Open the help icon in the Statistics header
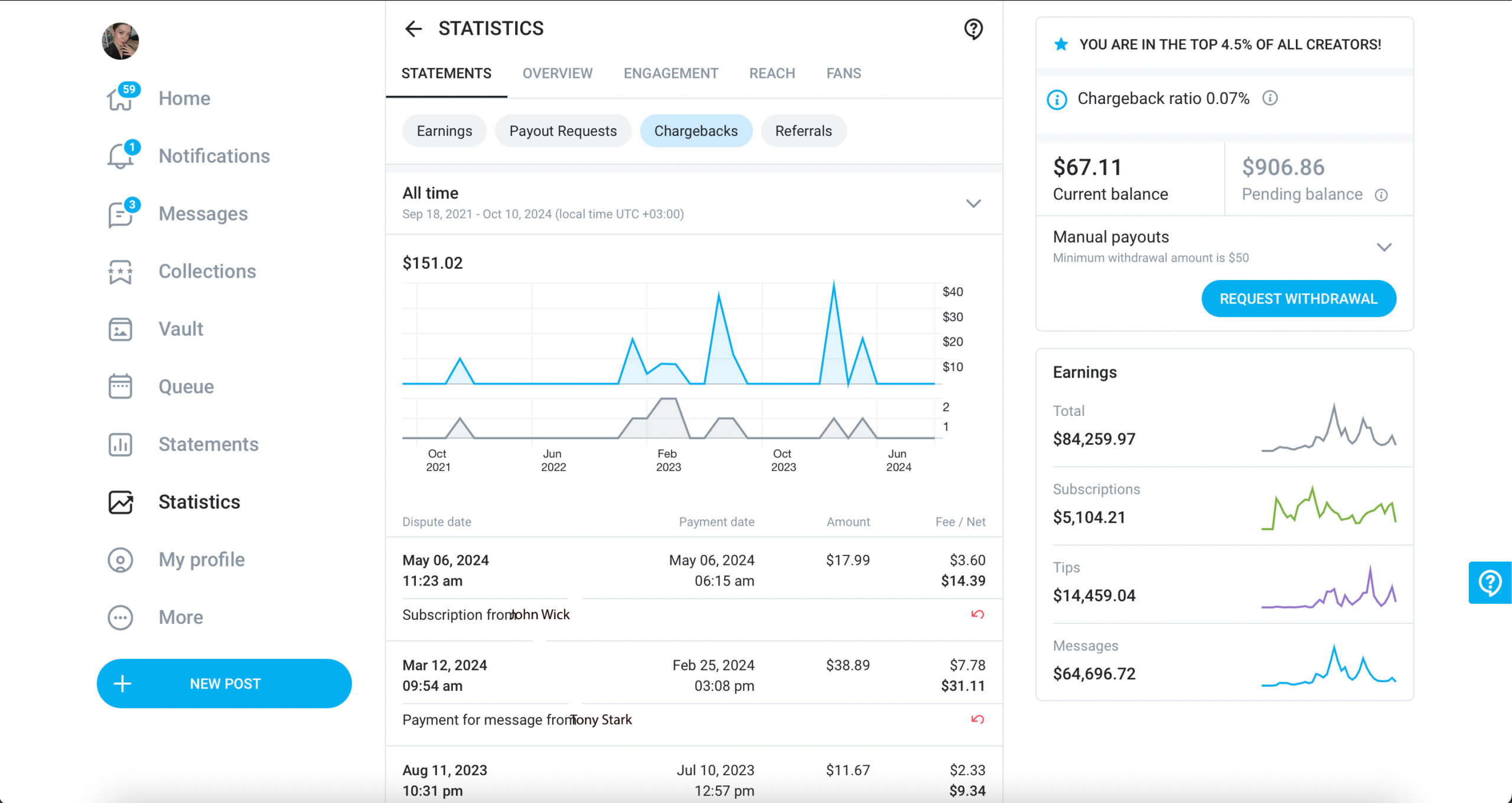This screenshot has height=803, width=1512. coord(973,29)
